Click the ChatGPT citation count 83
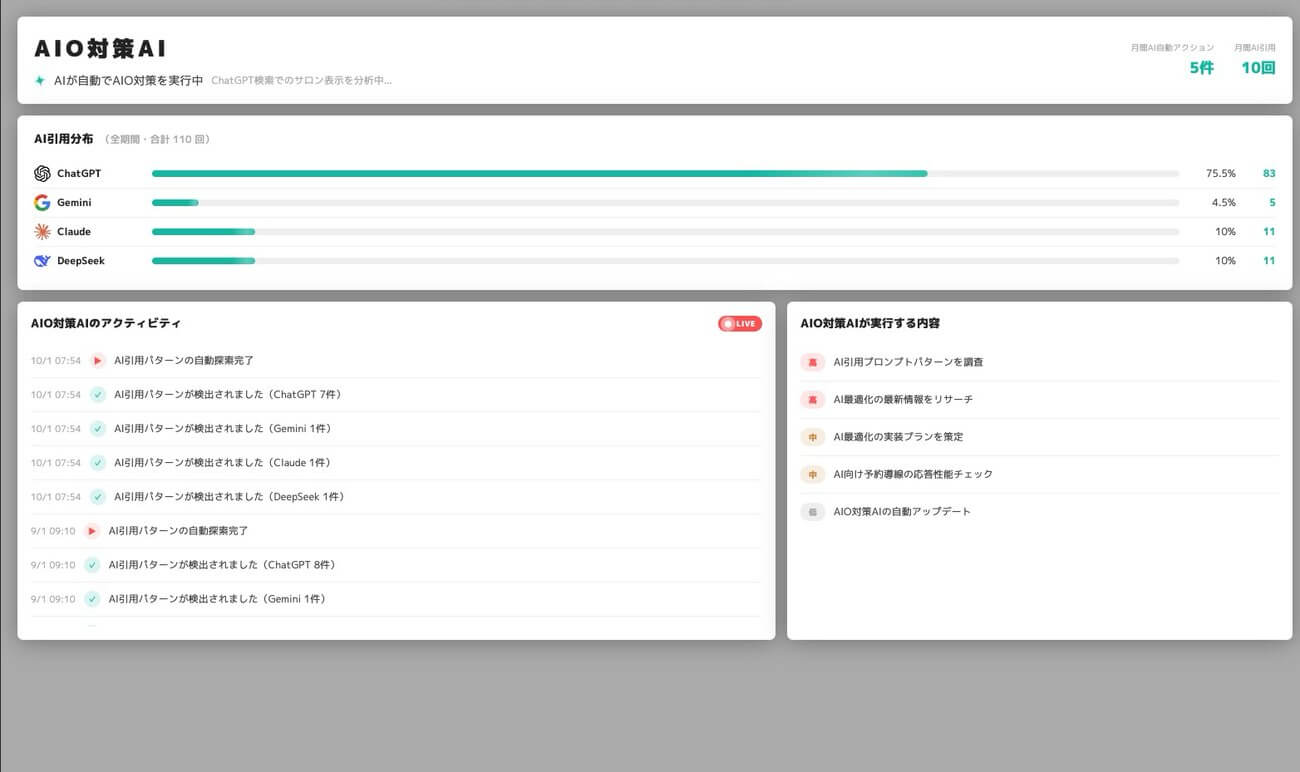 click(1269, 173)
